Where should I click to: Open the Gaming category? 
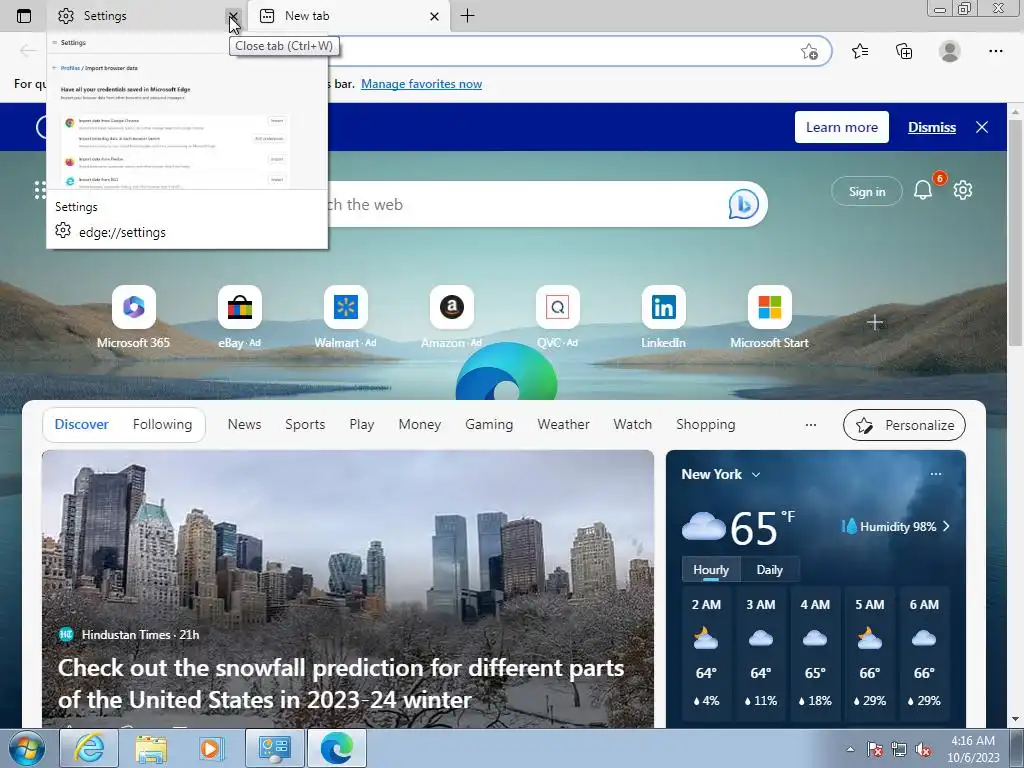coord(489,424)
